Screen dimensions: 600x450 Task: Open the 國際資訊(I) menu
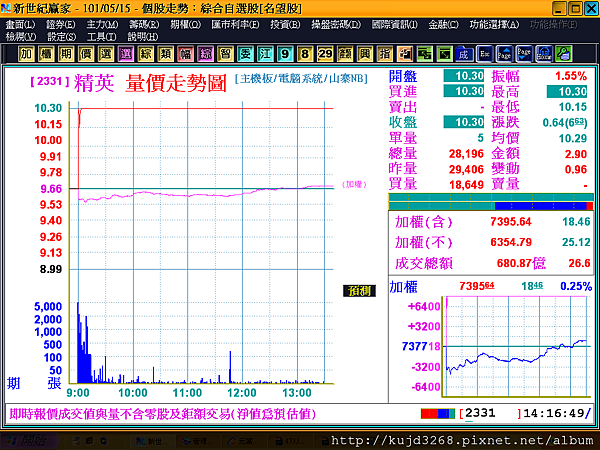point(395,24)
